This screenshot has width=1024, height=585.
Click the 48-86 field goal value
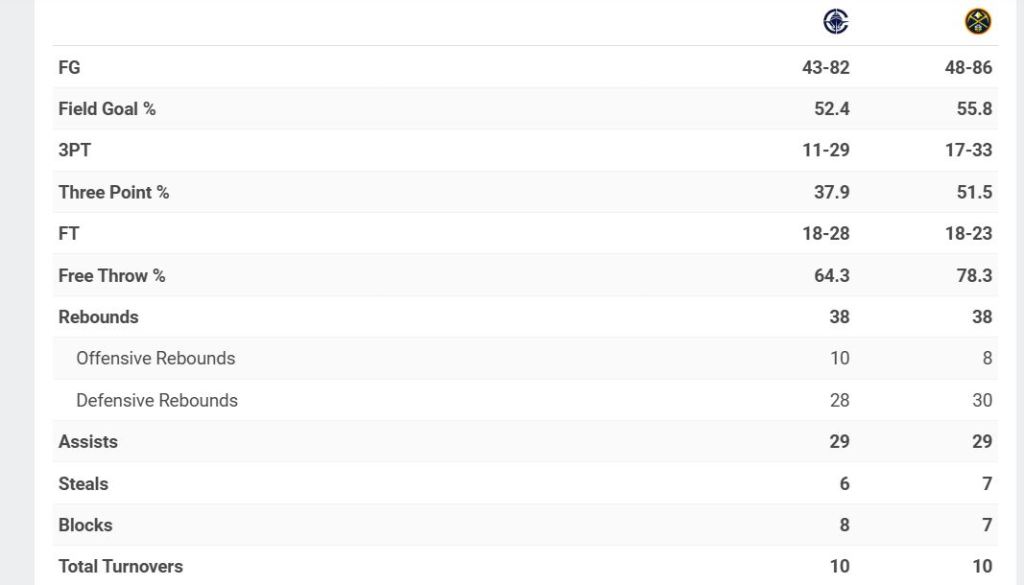(x=968, y=67)
